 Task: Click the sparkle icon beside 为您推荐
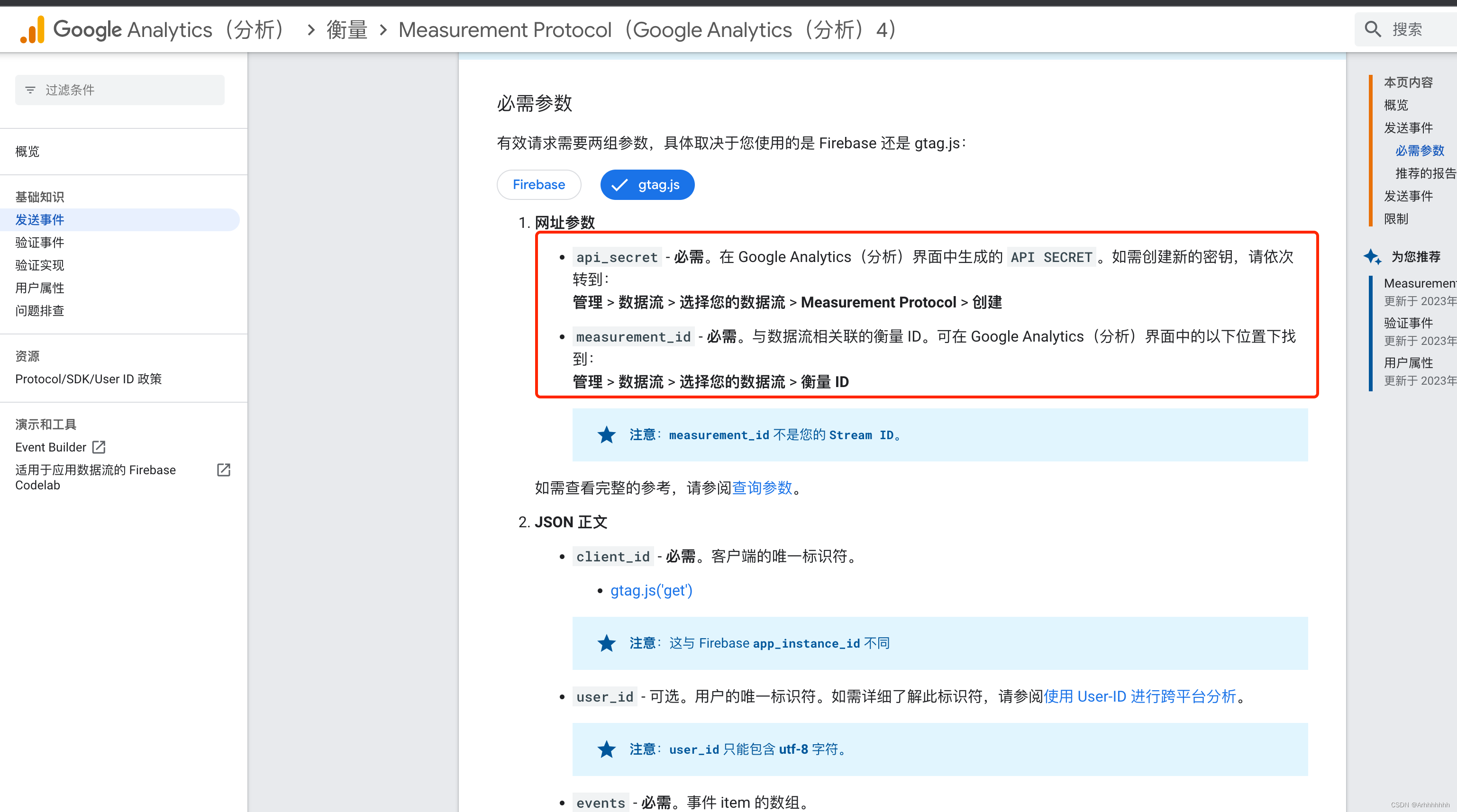(1372, 256)
